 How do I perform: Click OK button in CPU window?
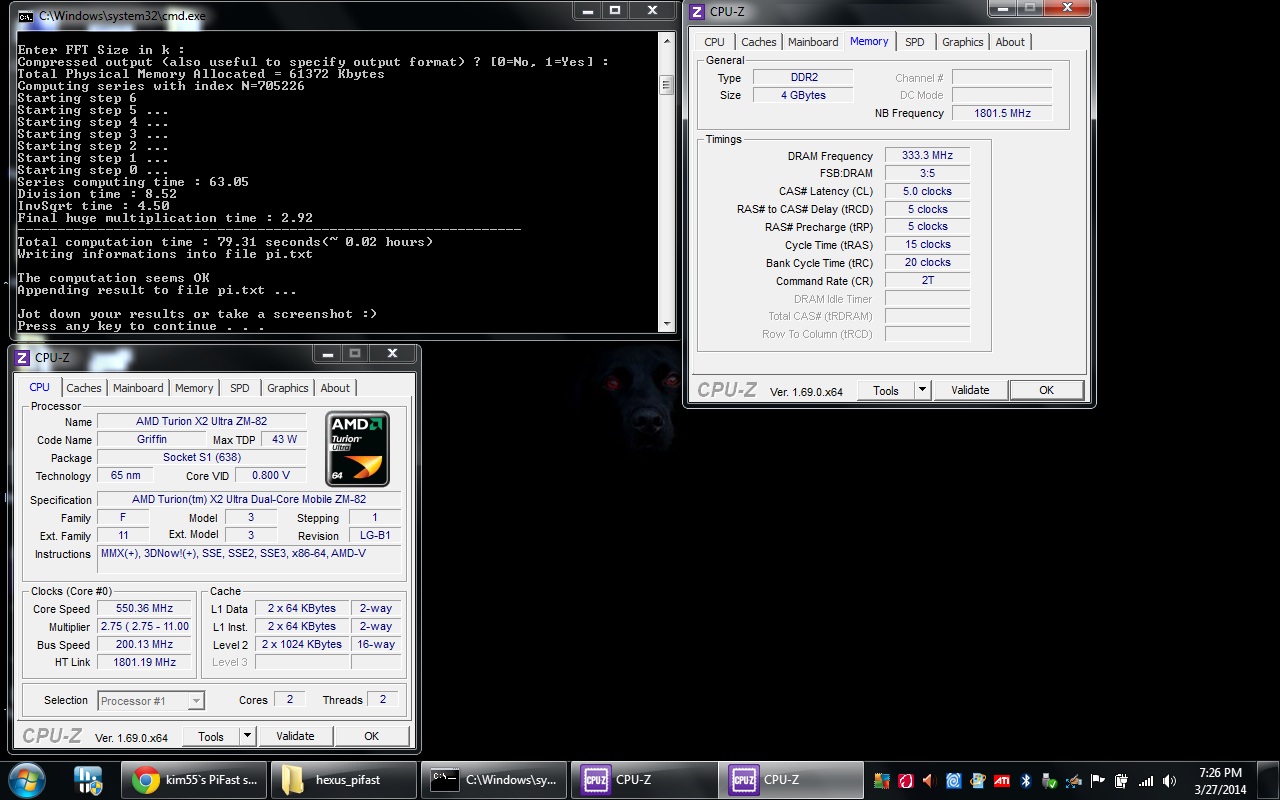point(371,736)
